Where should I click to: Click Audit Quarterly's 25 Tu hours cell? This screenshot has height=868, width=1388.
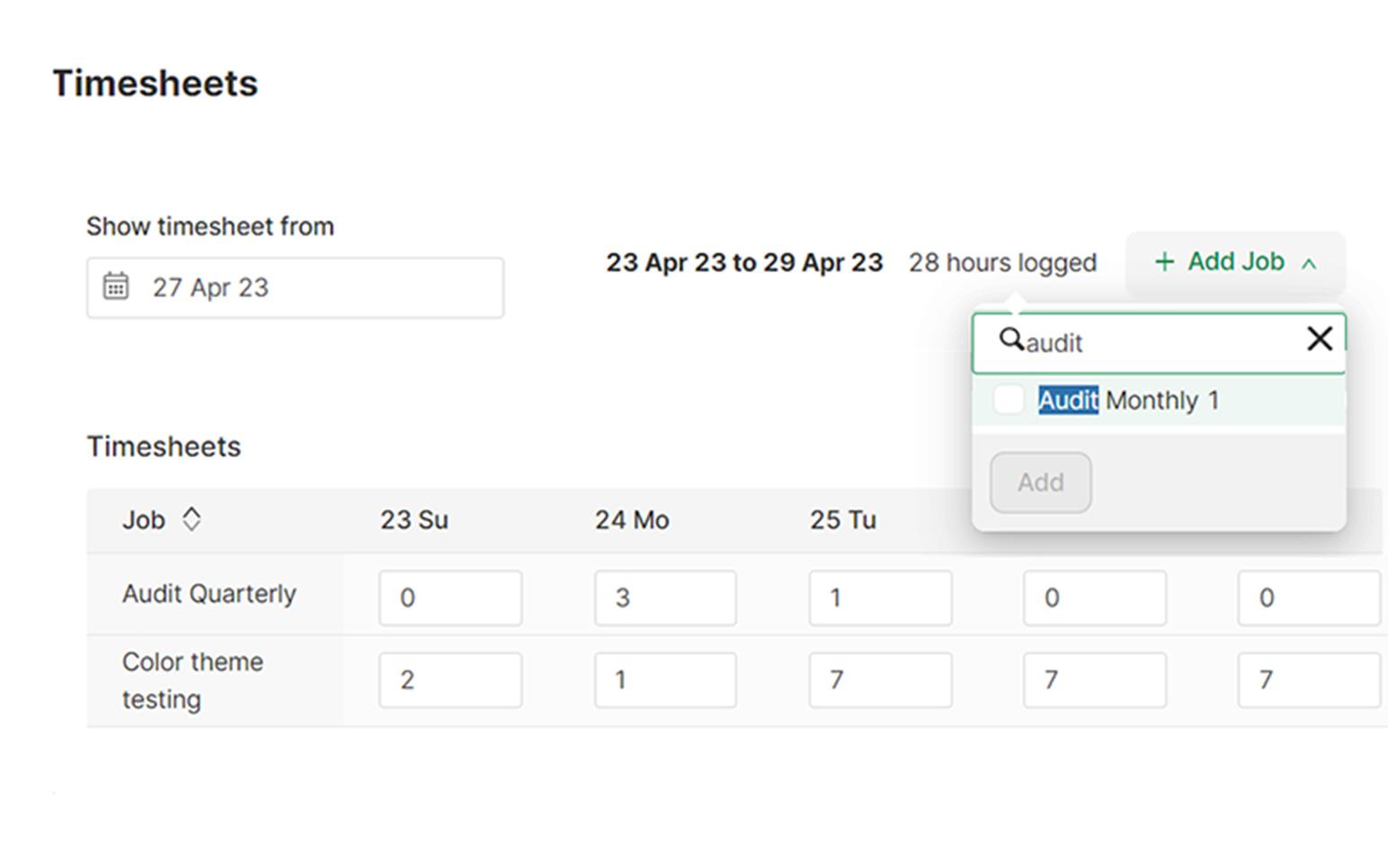pyautogui.click(x=879, y=597)
